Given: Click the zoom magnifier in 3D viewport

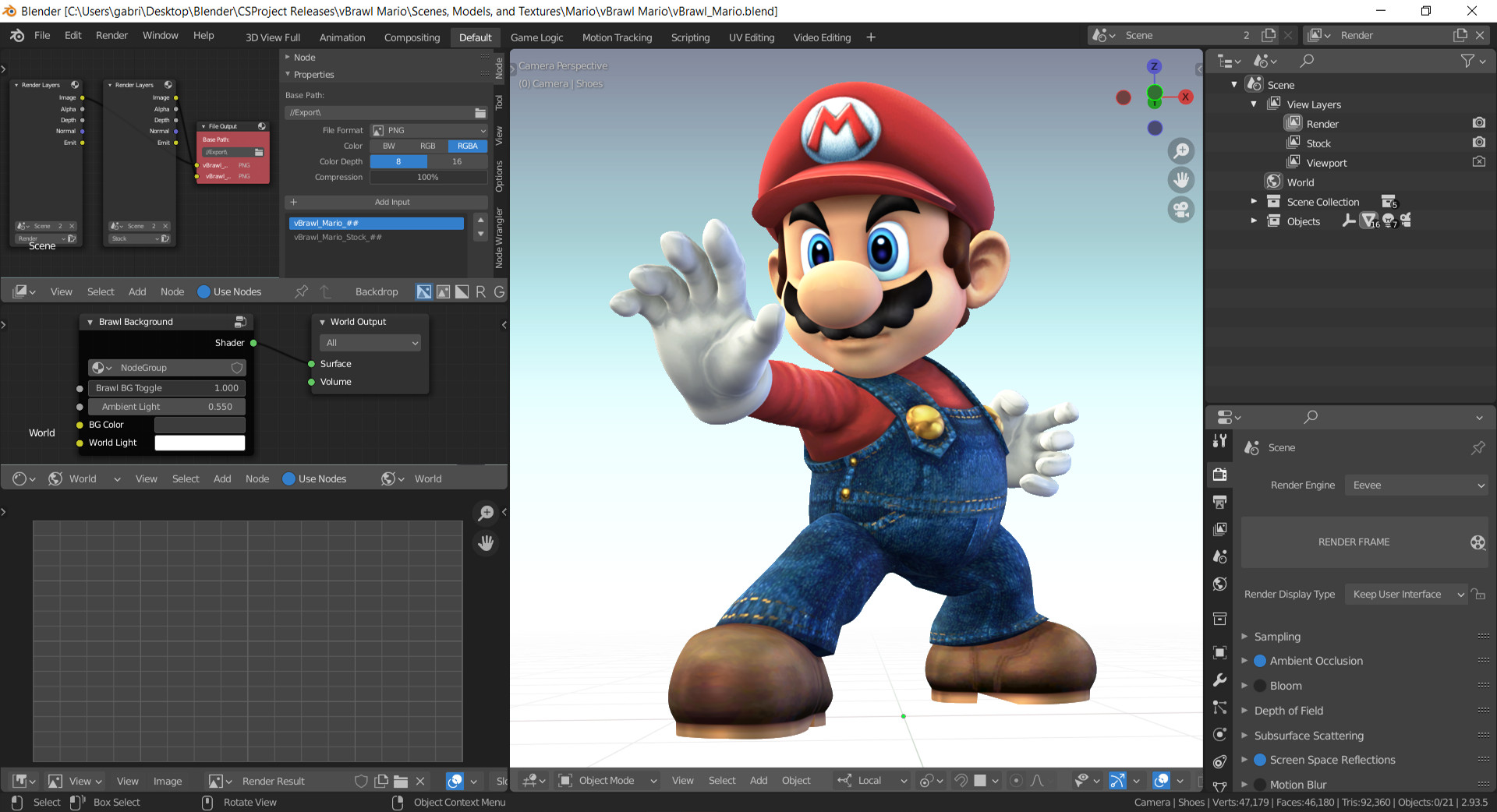Looking at the screenshot, I should pyautogui.click(x=1181, y=150).
